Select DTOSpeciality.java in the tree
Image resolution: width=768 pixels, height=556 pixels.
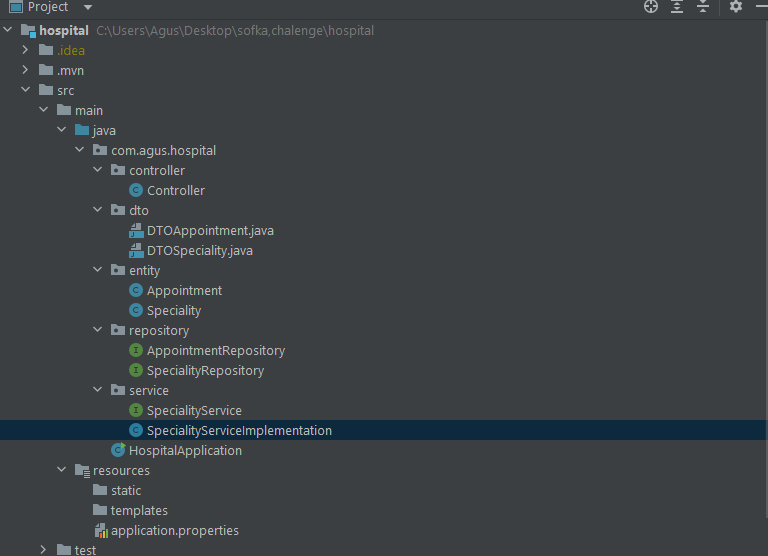coord(200,251)
